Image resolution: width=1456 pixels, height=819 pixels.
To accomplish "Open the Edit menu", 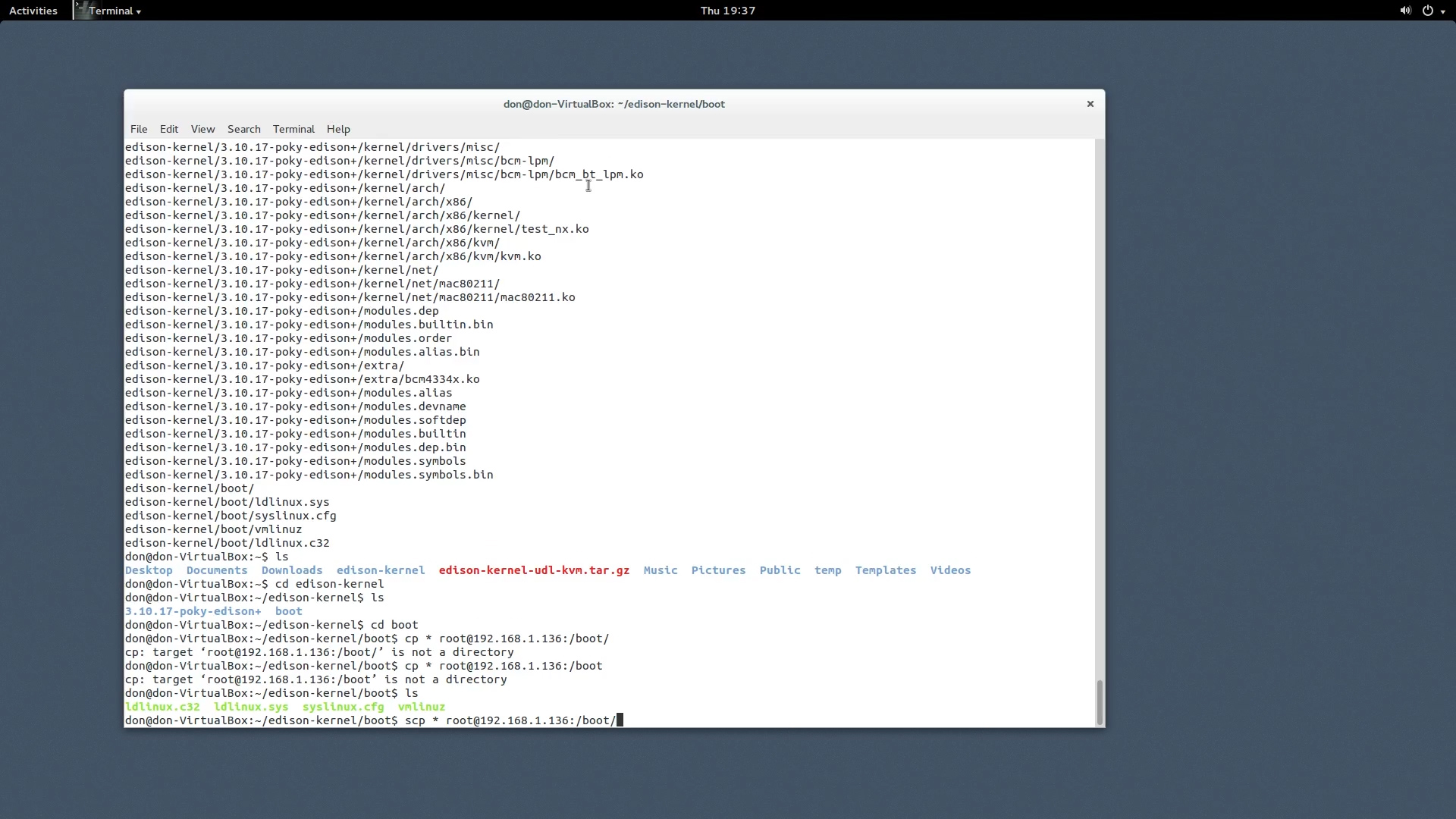I will click(x=168, y=129).
